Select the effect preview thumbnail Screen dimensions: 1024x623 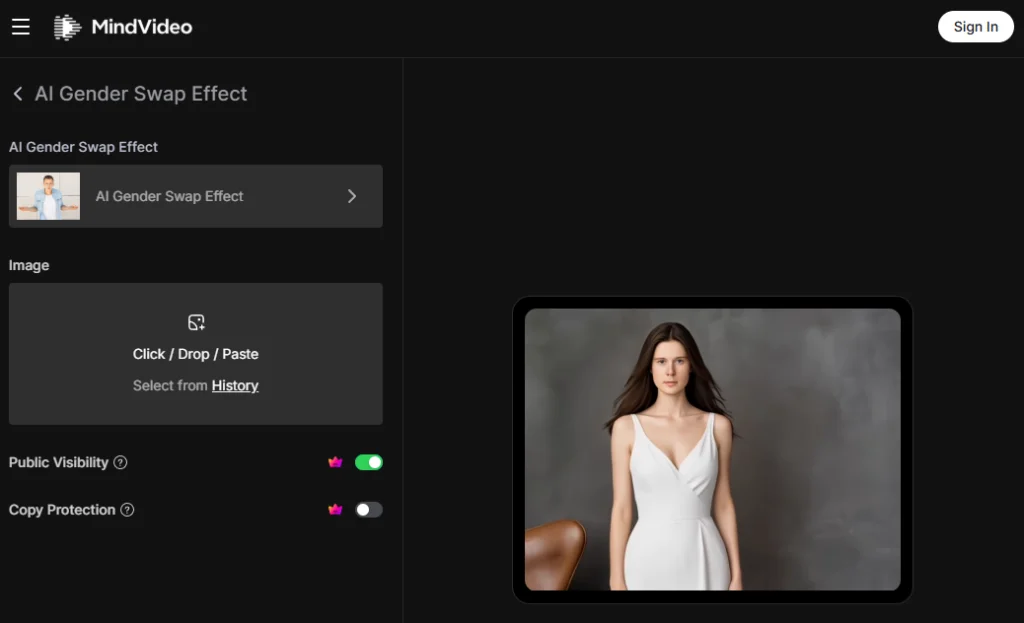pyautogui.click(x=48, y=196)
